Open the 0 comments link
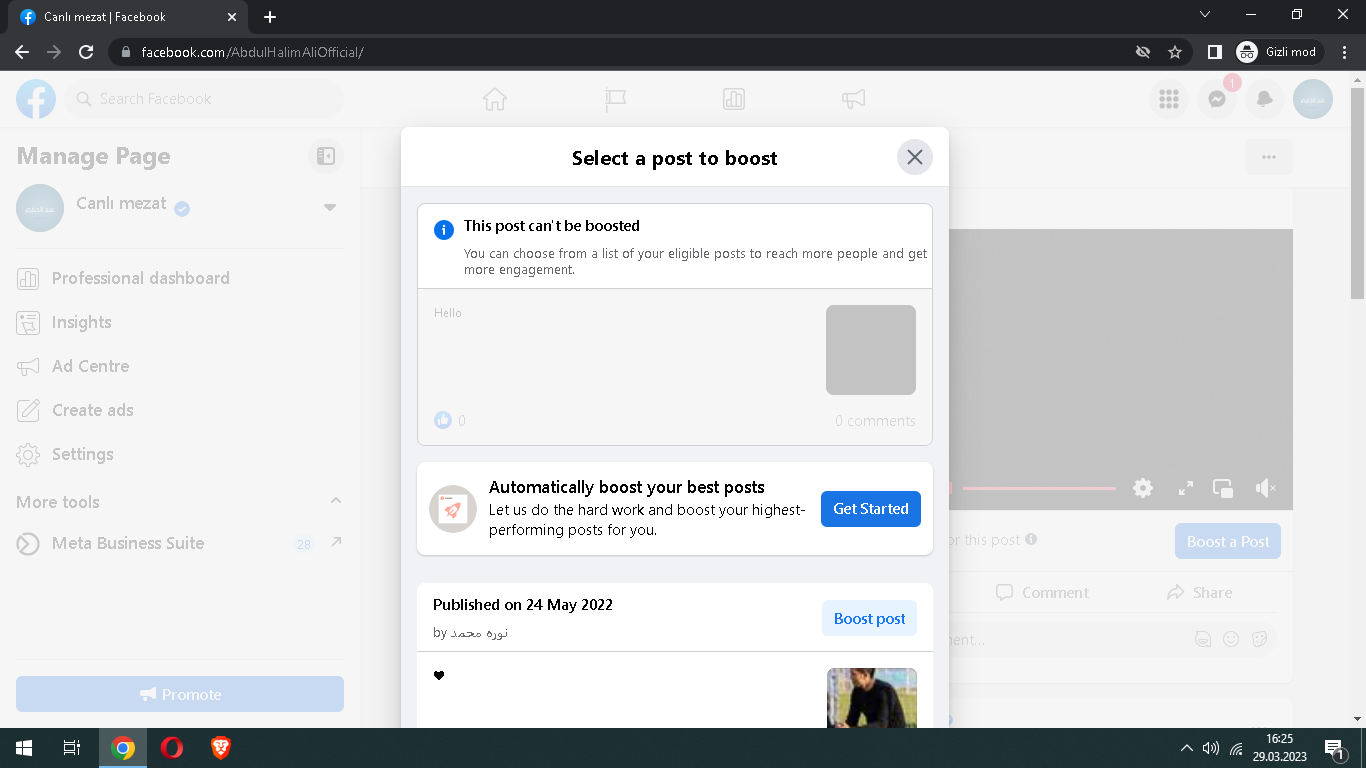 875,421
